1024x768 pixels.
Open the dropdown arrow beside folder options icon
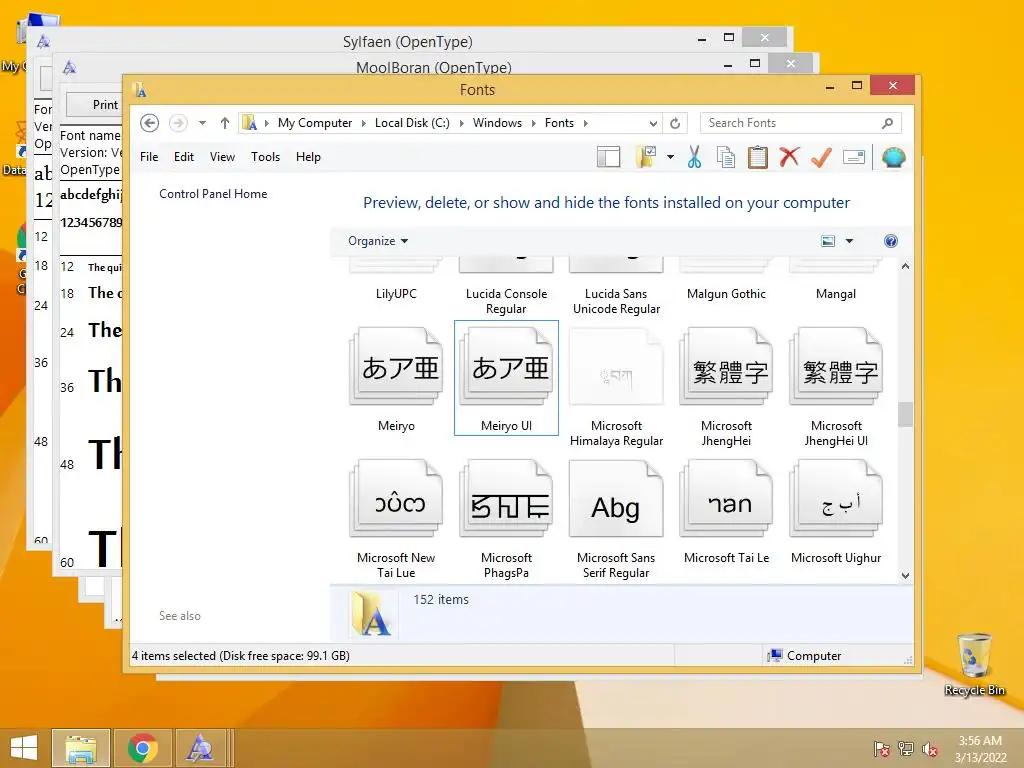pyautogui.click(x=670, y=157)
